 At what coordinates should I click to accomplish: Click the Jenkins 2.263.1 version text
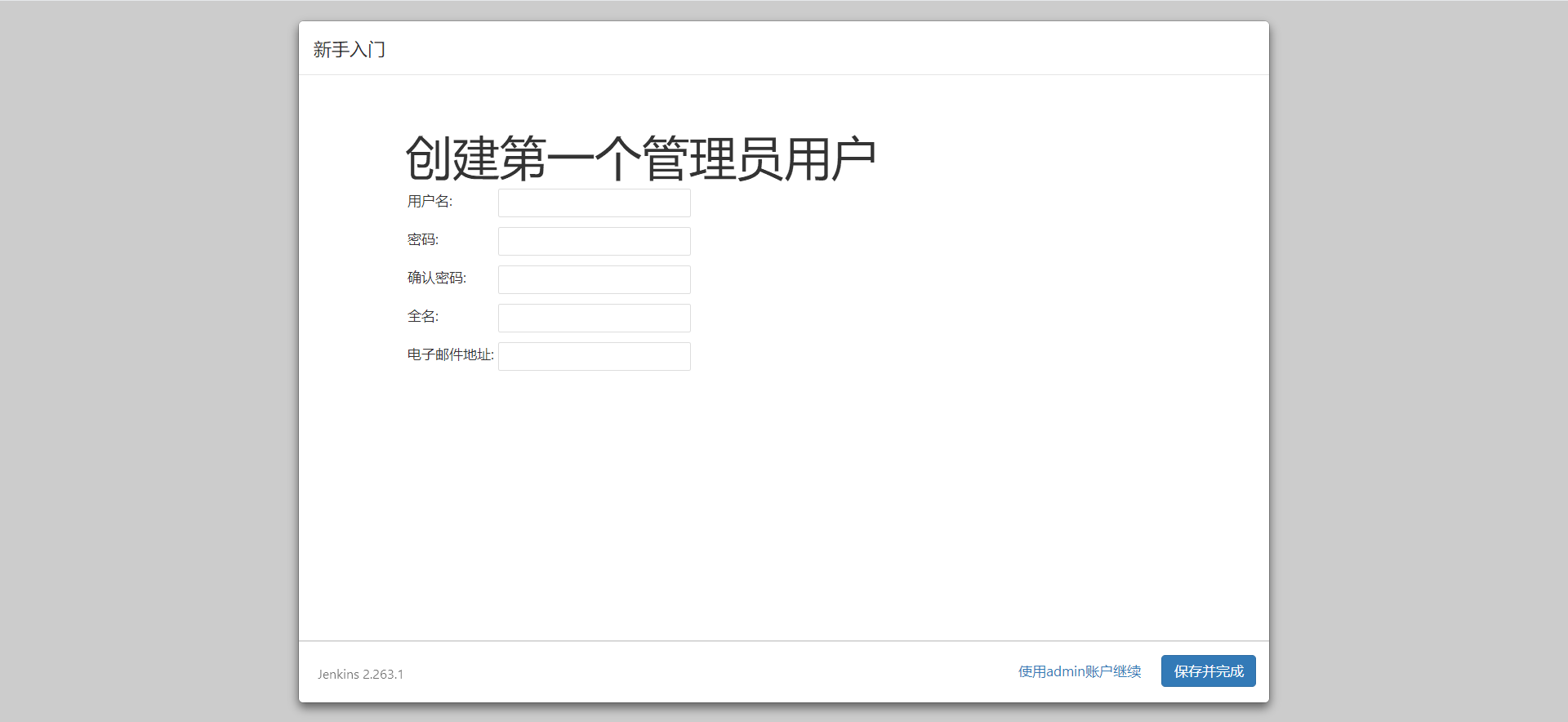360,674
